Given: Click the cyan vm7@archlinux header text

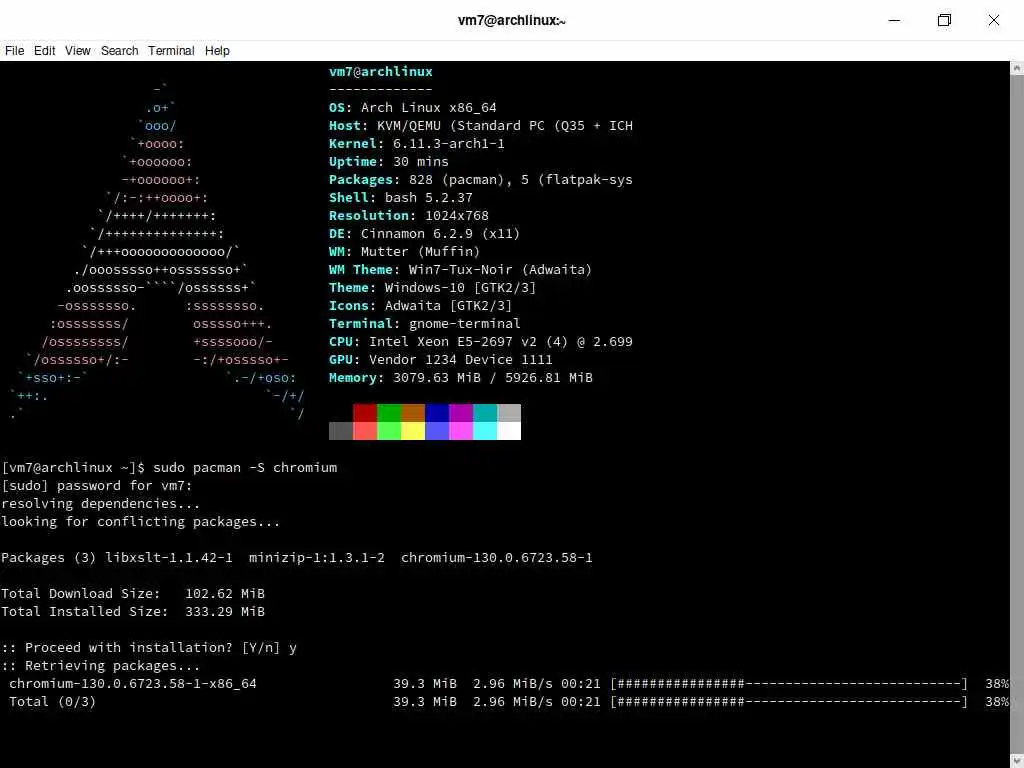Looking at the screenshot, I should [381, 72].
